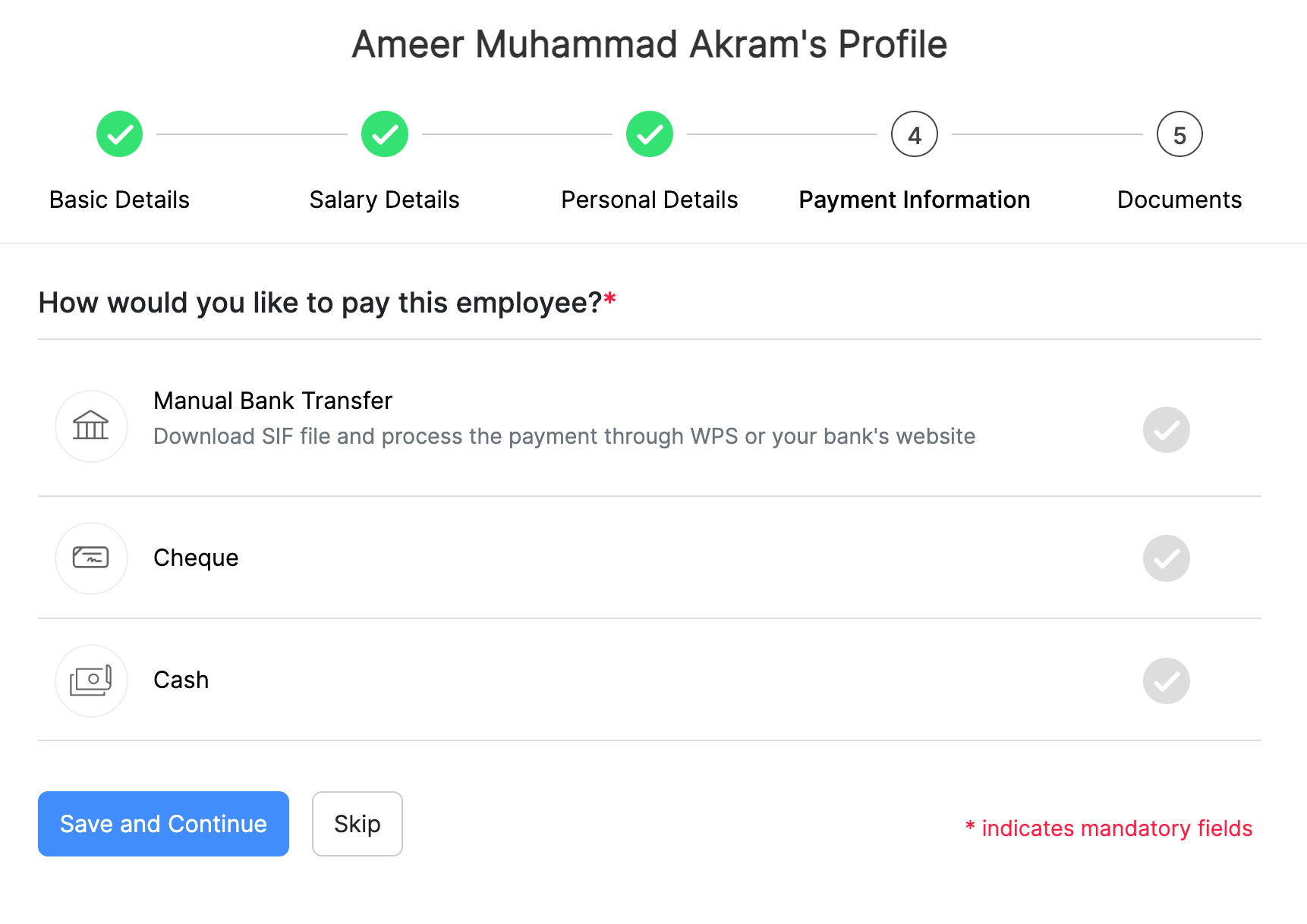Go to Basic Details step label
This screenshot has width=1307, height=924.
coord(119,200)
